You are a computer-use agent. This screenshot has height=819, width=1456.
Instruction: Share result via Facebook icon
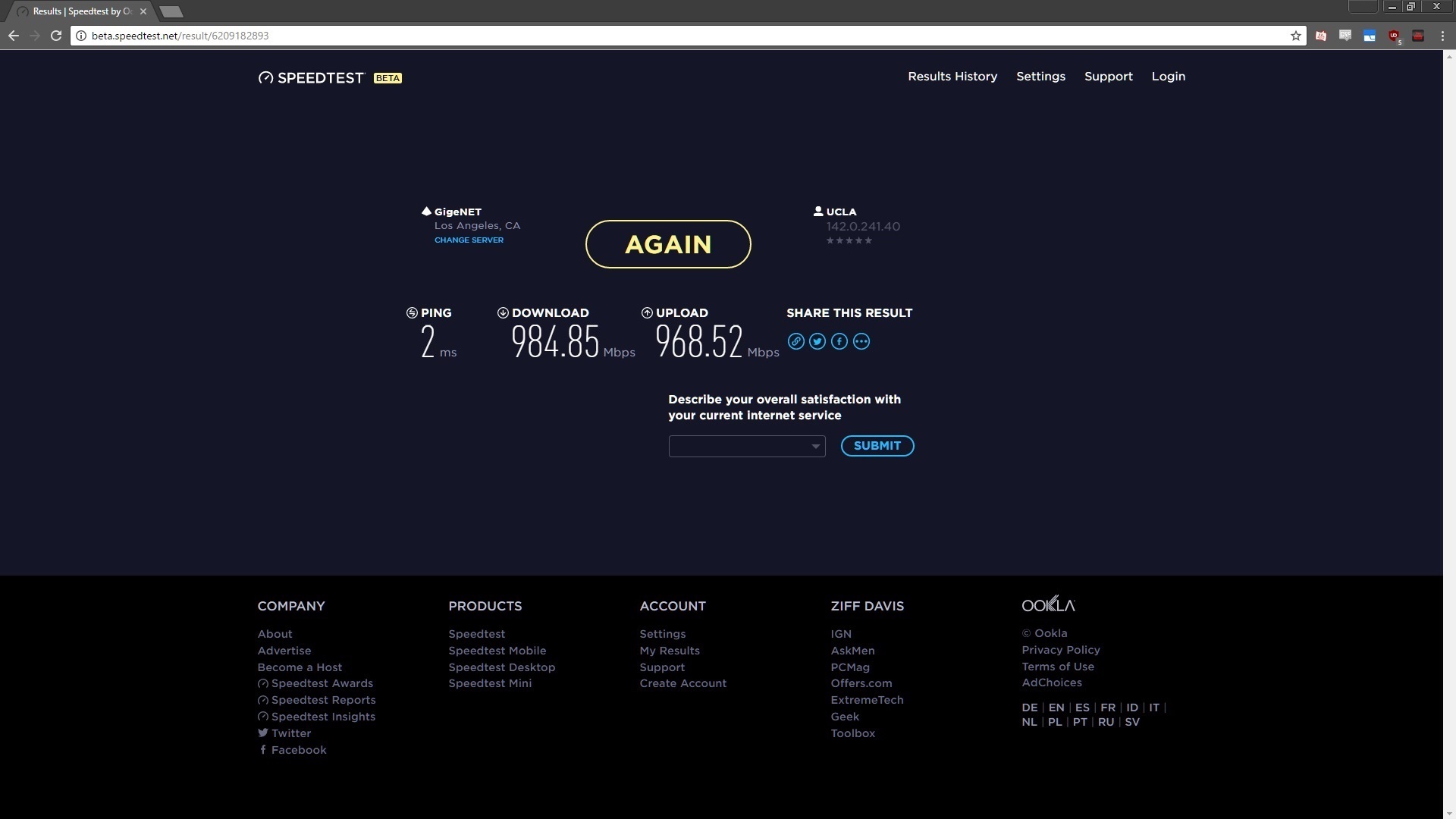click(839, 341)
